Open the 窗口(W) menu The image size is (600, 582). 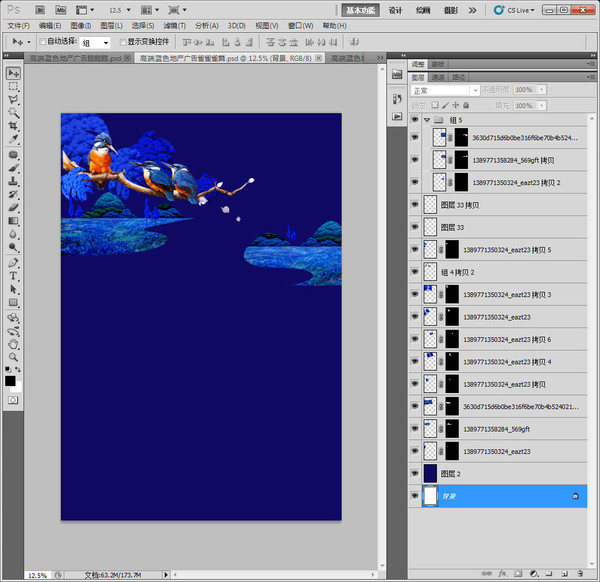click(300, 26)
